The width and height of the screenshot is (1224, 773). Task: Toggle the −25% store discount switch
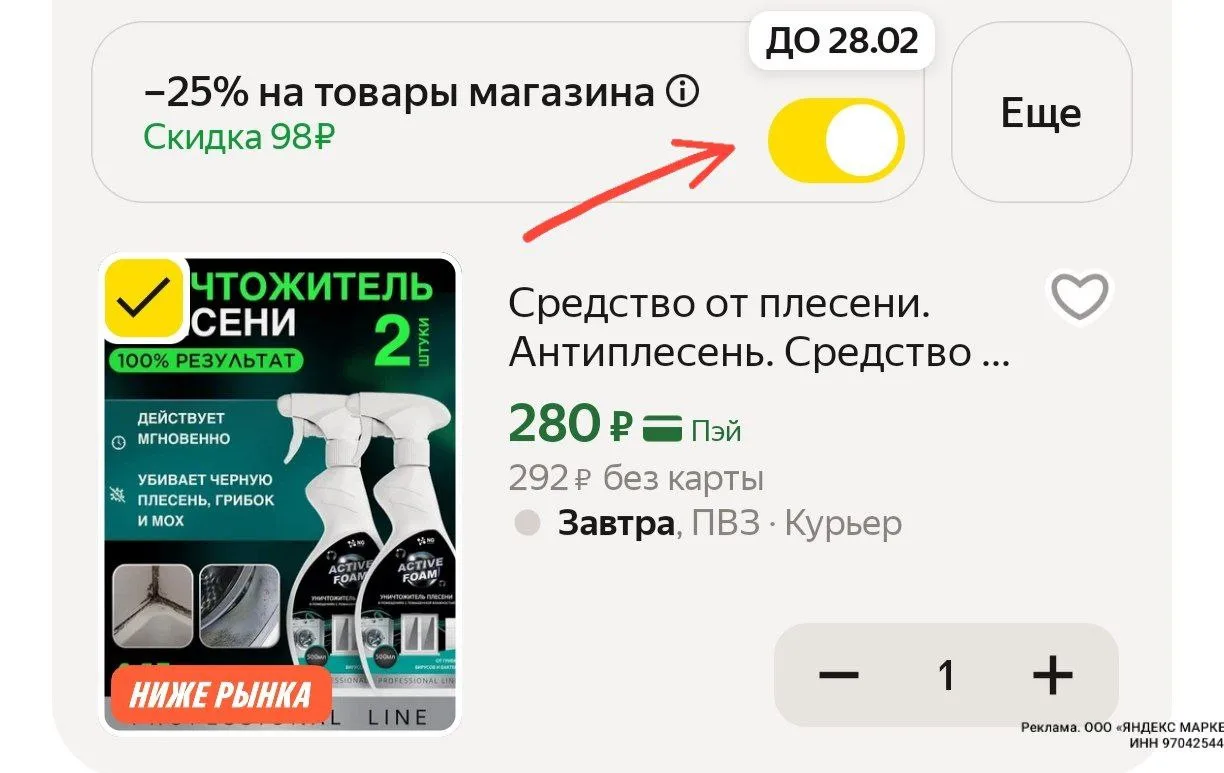click(836, 139)
